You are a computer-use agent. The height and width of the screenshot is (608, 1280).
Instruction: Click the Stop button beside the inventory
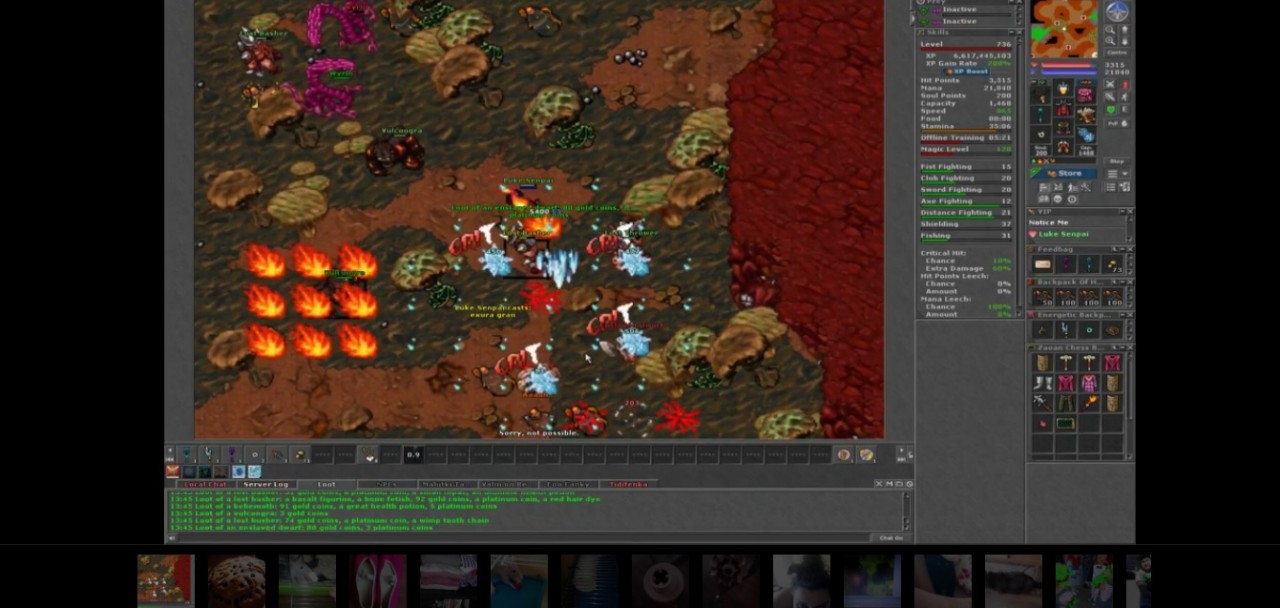[1117, 161]
